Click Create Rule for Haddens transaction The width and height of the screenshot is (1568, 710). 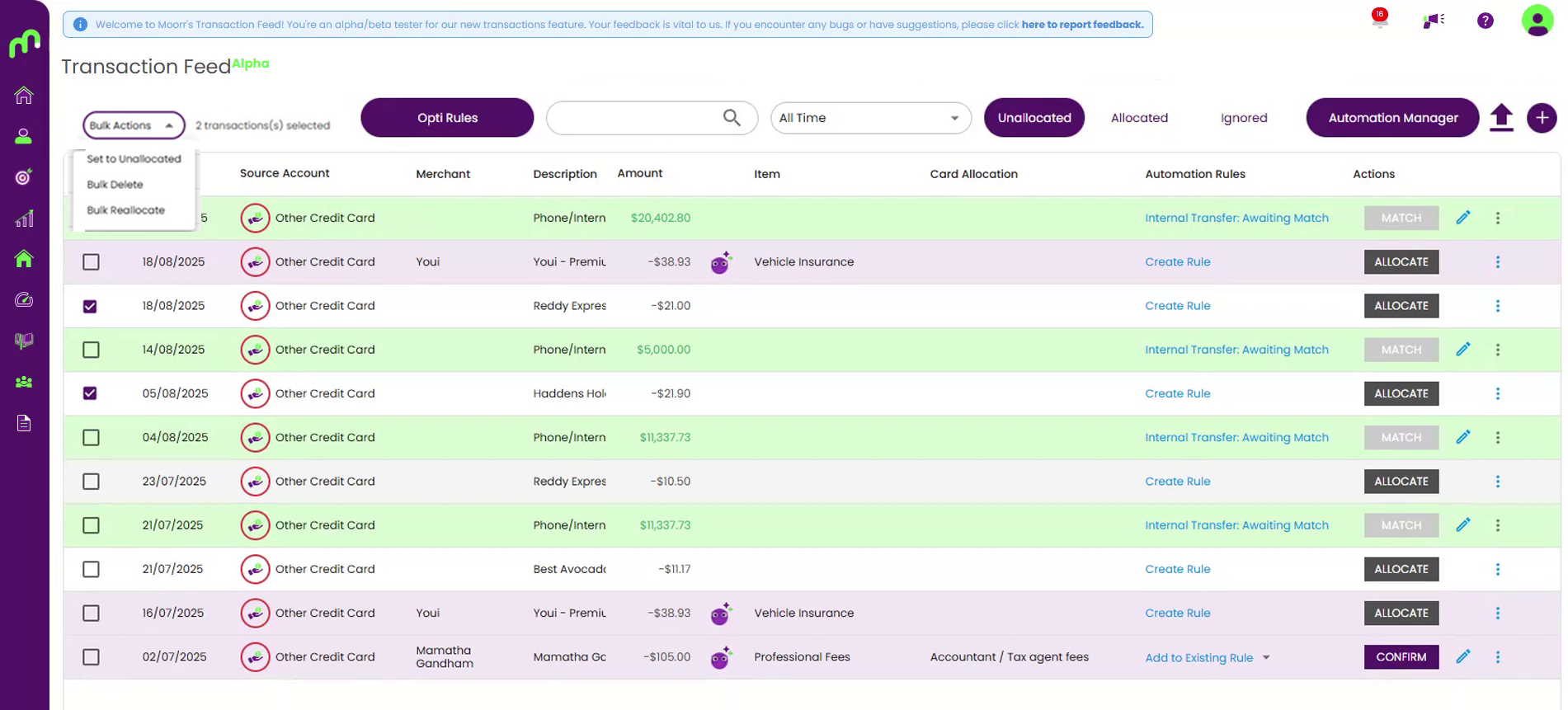(x=1177, y=393)
